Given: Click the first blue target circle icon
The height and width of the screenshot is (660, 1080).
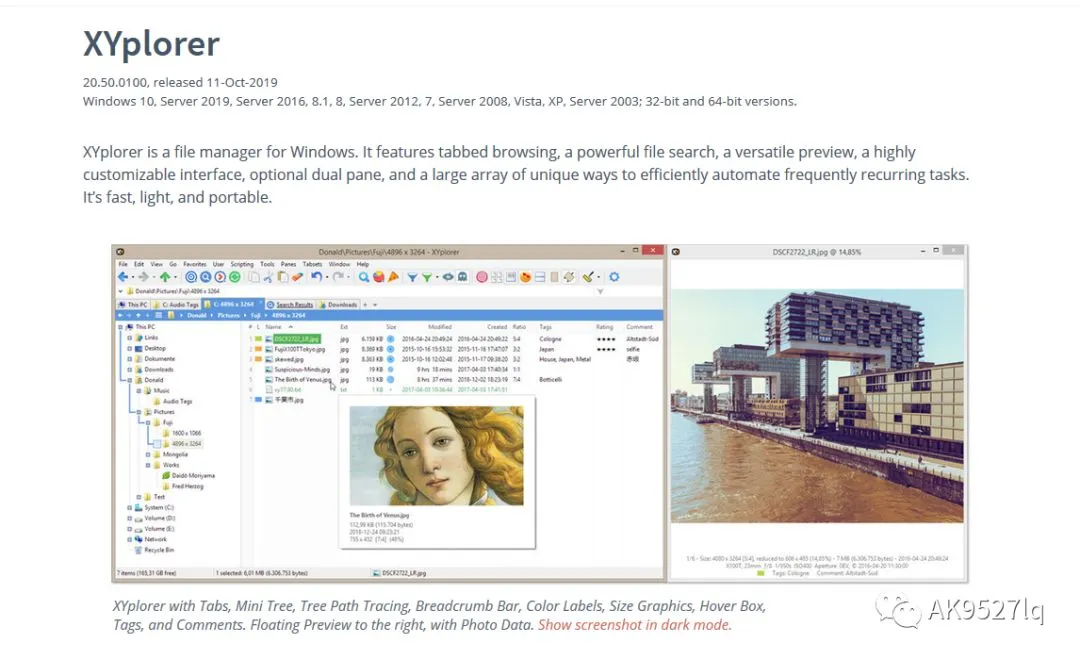Looking at the screenshot, I should point(191,277).
